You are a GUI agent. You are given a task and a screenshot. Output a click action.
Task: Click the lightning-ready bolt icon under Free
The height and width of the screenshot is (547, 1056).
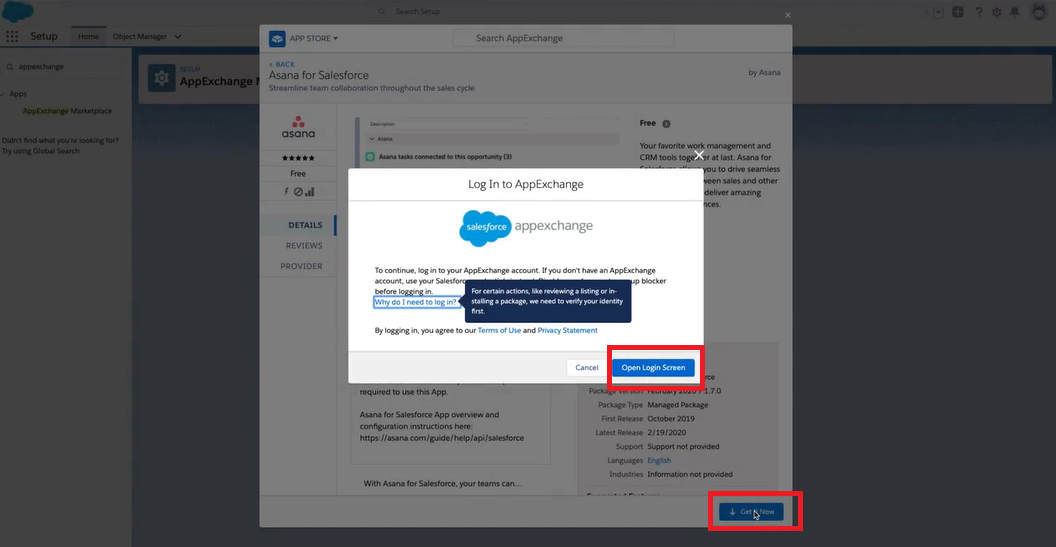(x=286, y=191)
